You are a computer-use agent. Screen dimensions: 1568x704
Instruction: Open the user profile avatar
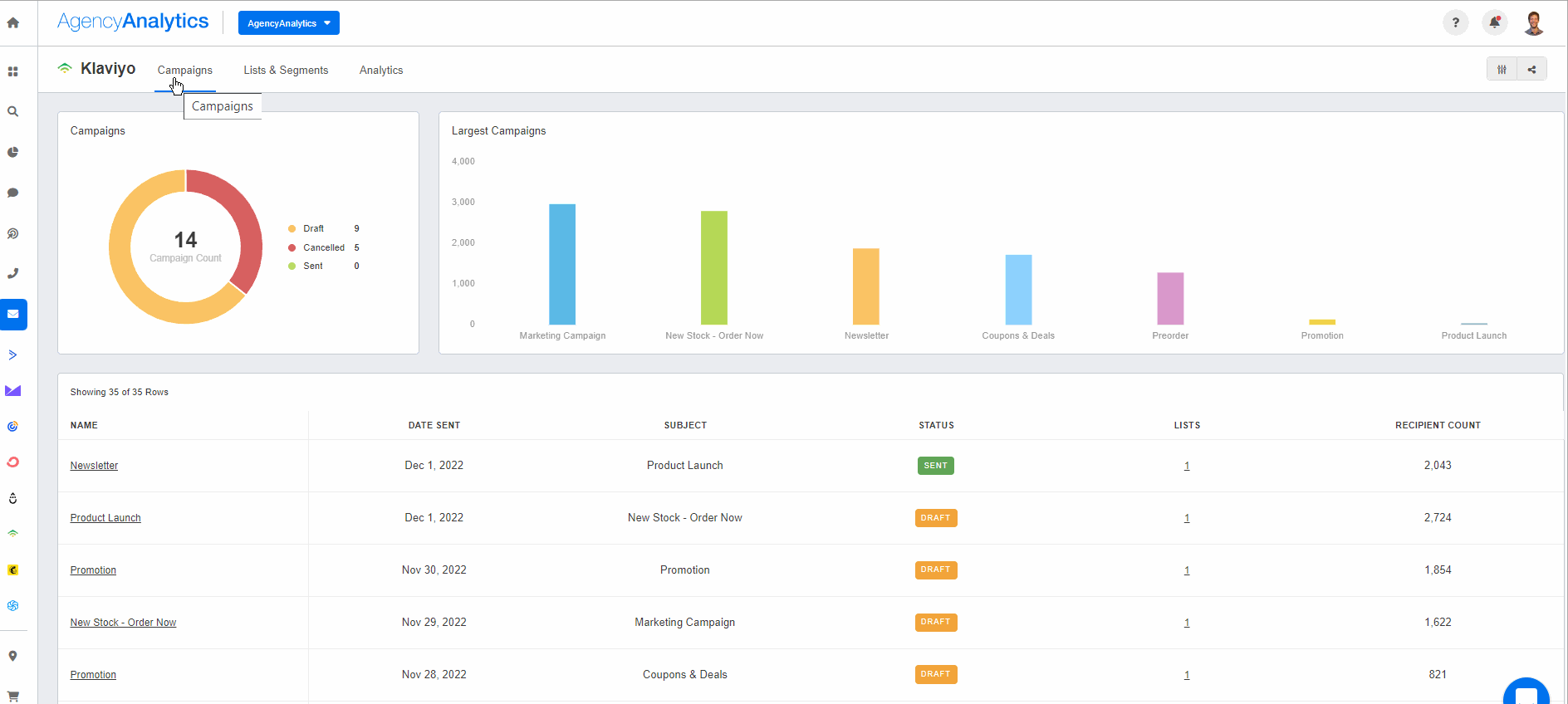[1534, 23]
